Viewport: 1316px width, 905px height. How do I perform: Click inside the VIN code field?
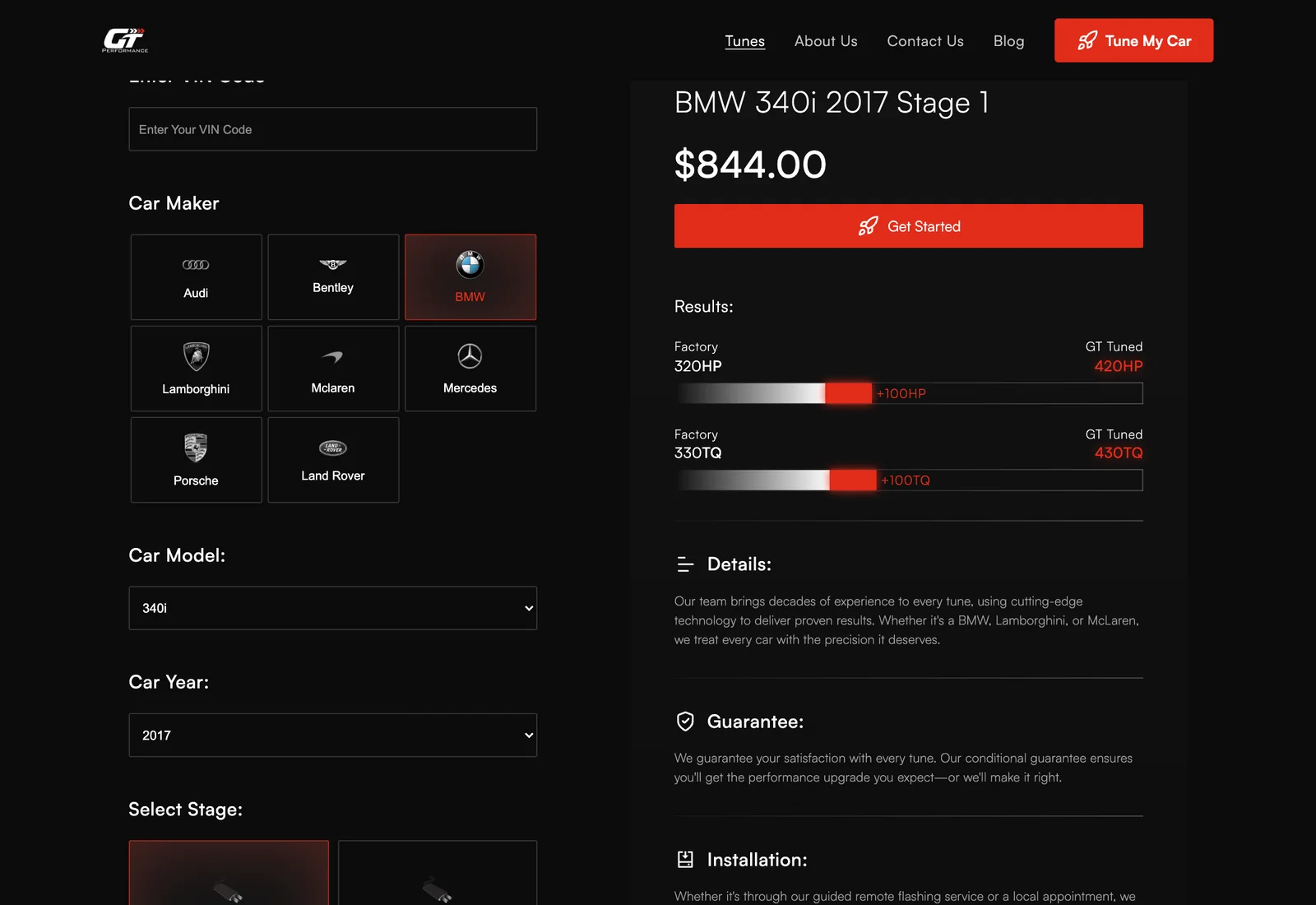(333, 129)
